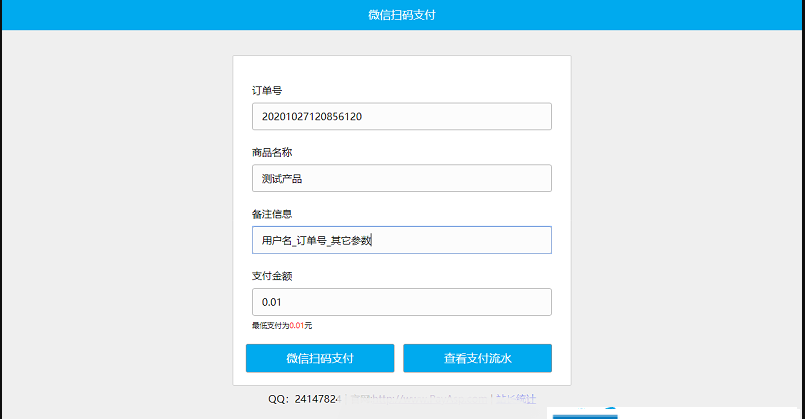Focus the 商品名称 field containing 测试产品
Viewport: 805px width, 419px height.
pyautogui.click(x=401, y=178)
